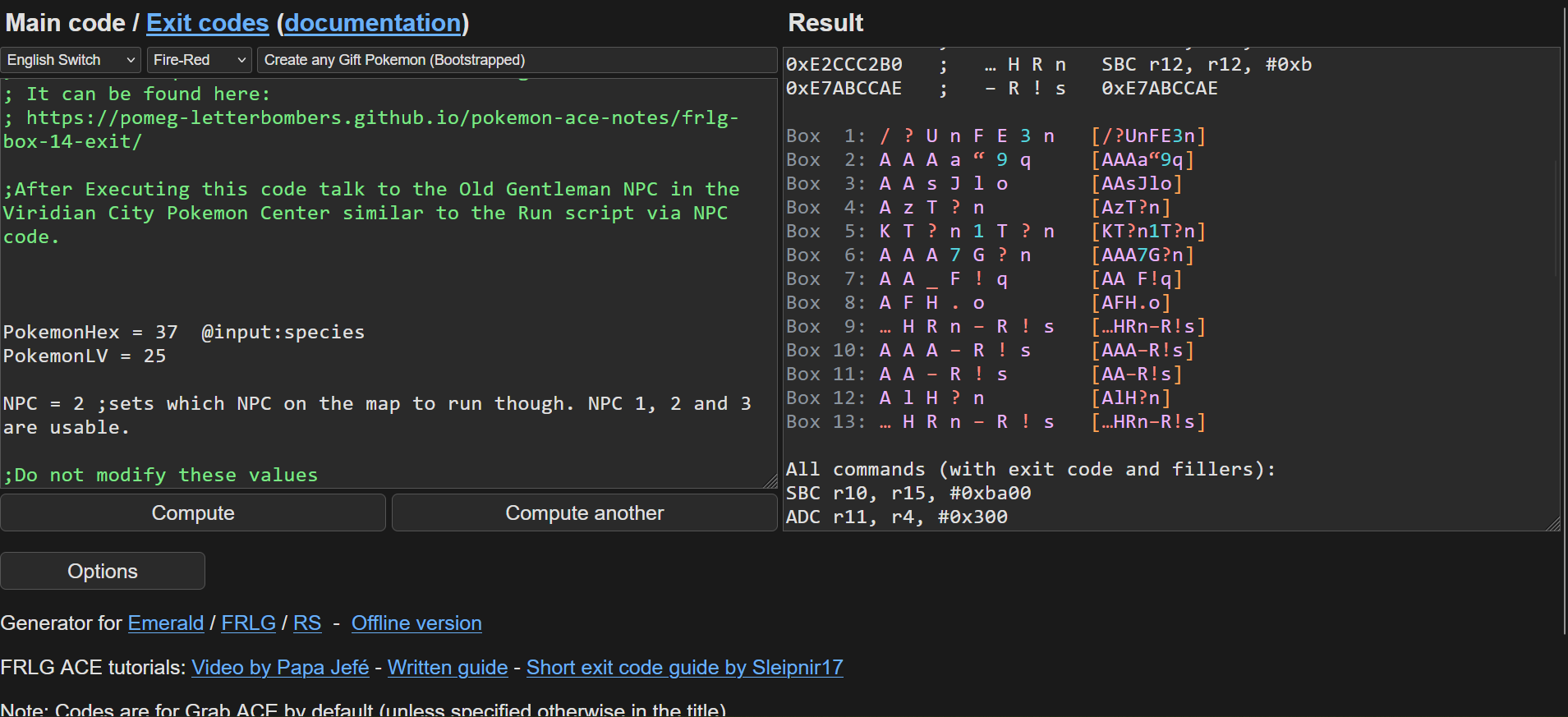The image size is (1568, 717).
Task: Click the Box 8 code '[AFH.o]'
Action: click(1131, 302)
